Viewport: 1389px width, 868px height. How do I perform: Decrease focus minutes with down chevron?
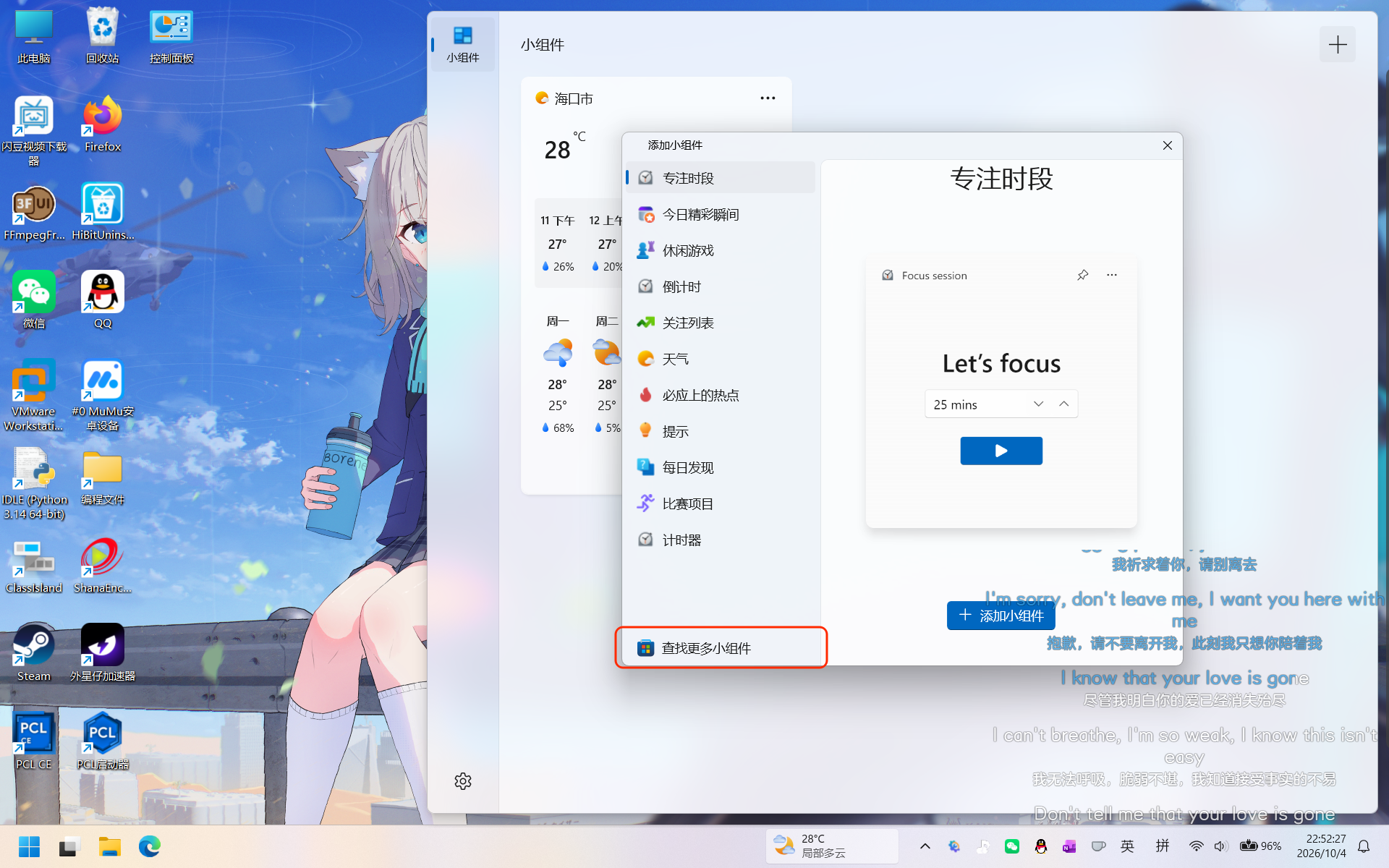1039,404
